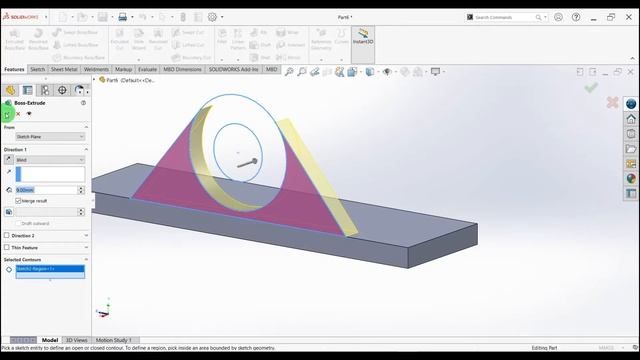Select the Sketch2 region contour entry
Viewport: 640px width, 360px height.
(x=50, y=269)
